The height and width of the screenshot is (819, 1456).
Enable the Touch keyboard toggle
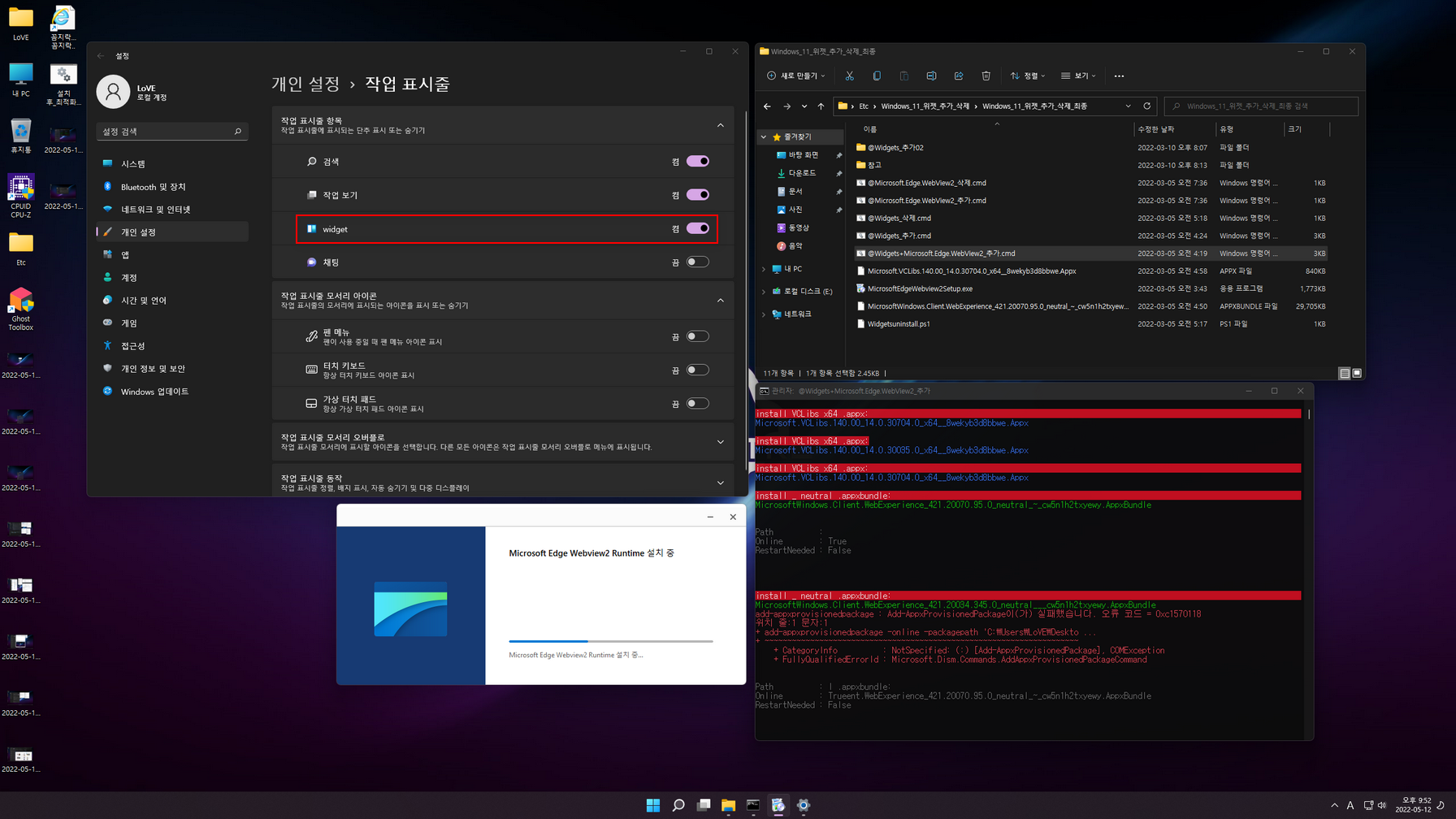[698, 370]
